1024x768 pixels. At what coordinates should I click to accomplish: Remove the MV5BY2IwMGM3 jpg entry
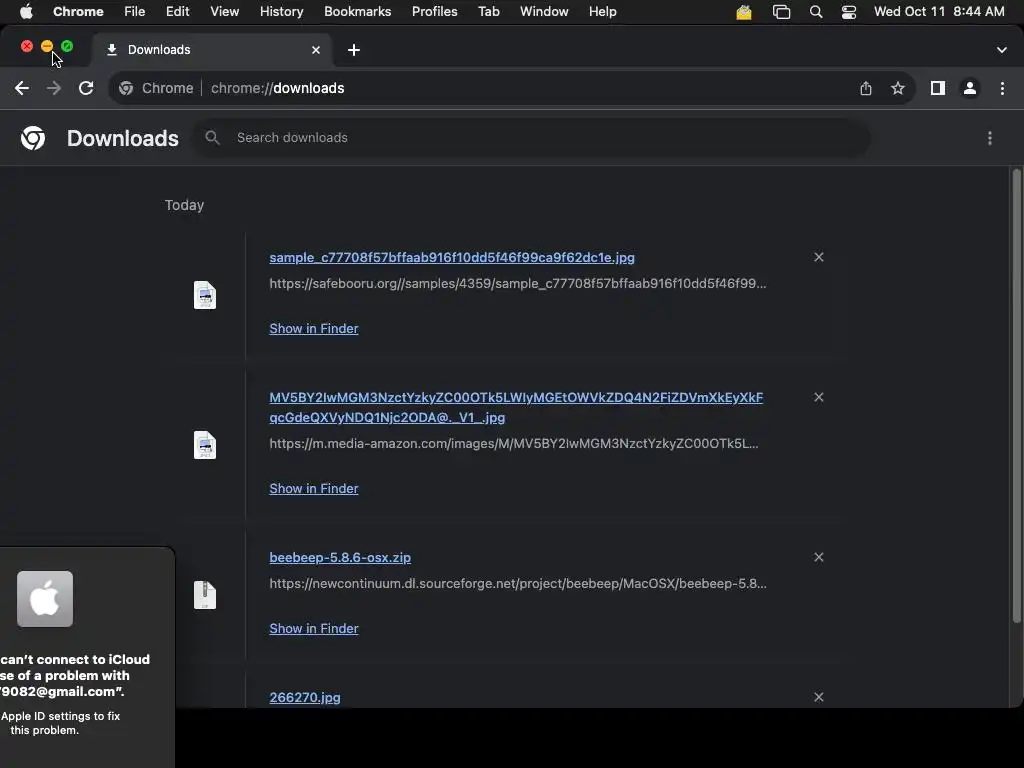click(819, 397)
